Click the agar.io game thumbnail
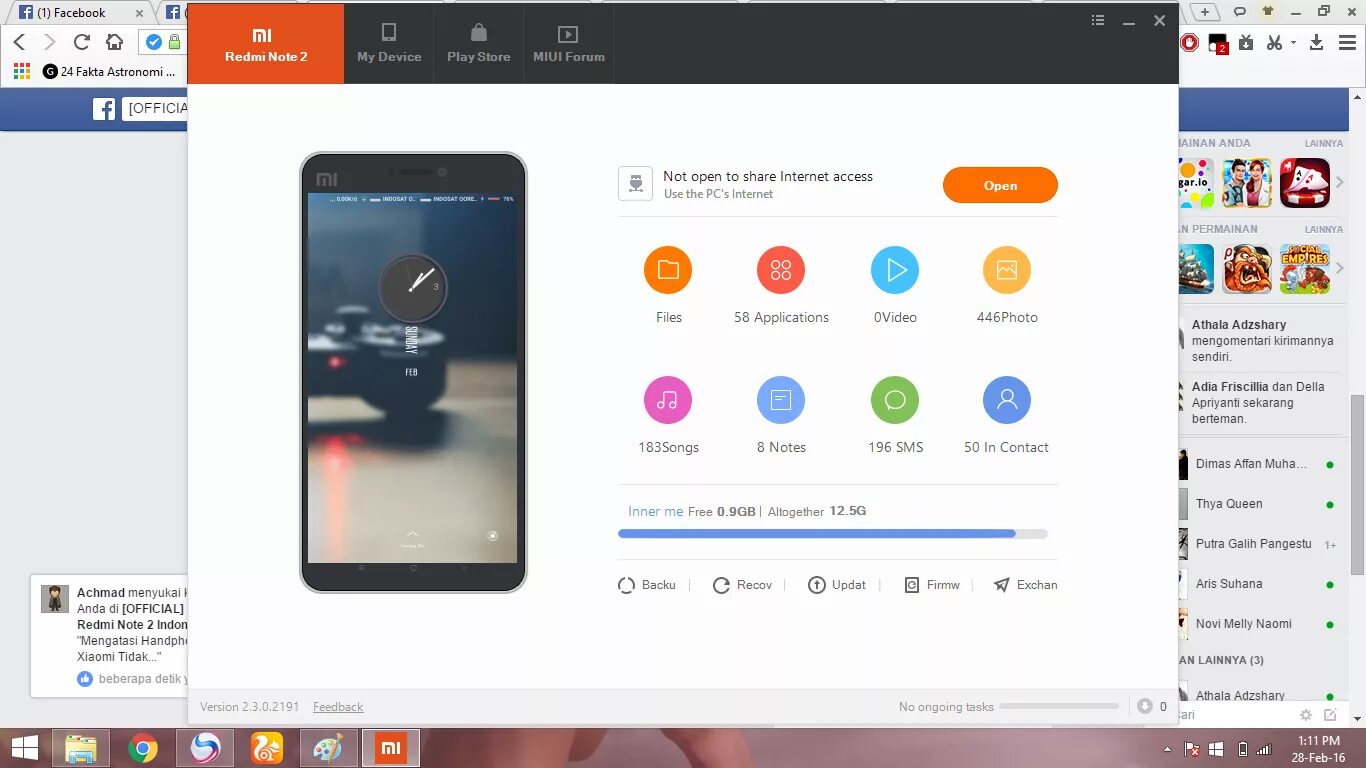This screenshot has height=768, width=1366. click(1196, 183)
